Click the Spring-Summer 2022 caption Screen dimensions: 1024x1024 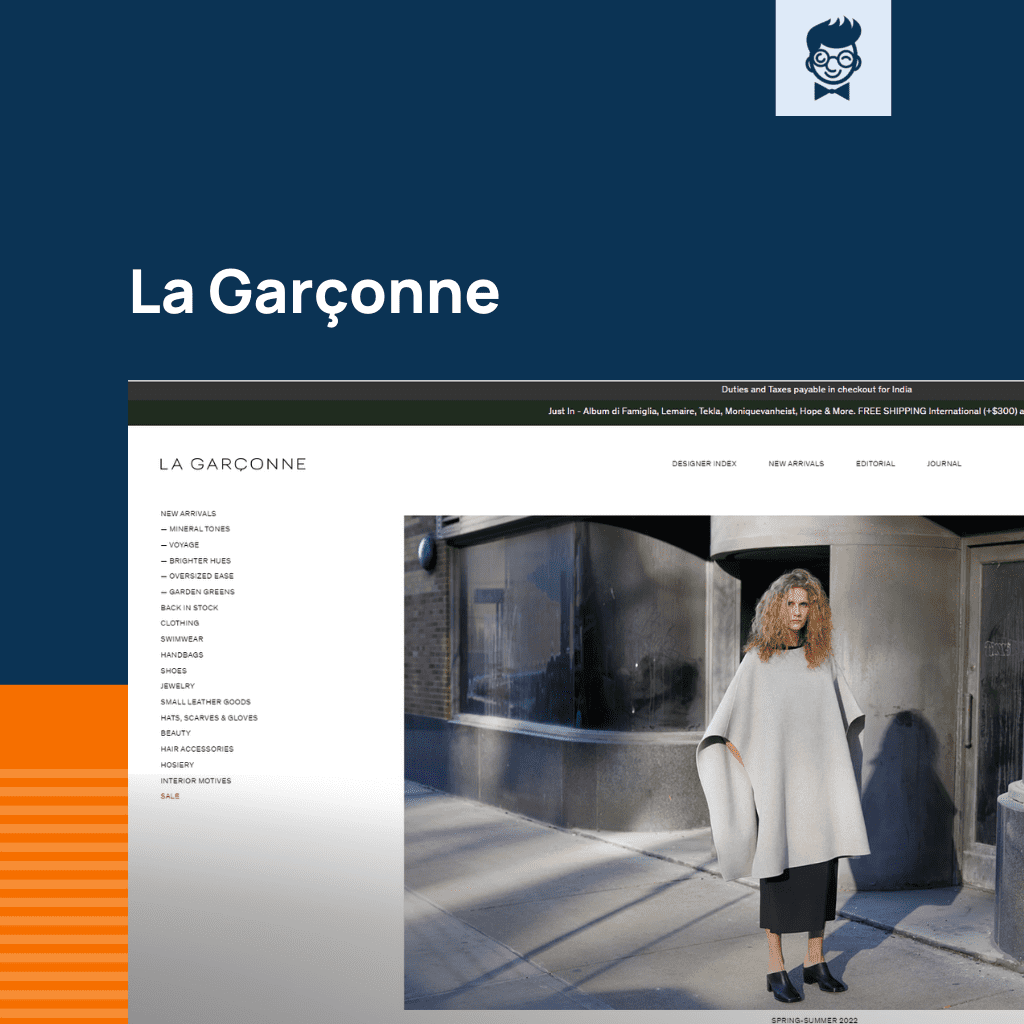tap(814, 1019)
